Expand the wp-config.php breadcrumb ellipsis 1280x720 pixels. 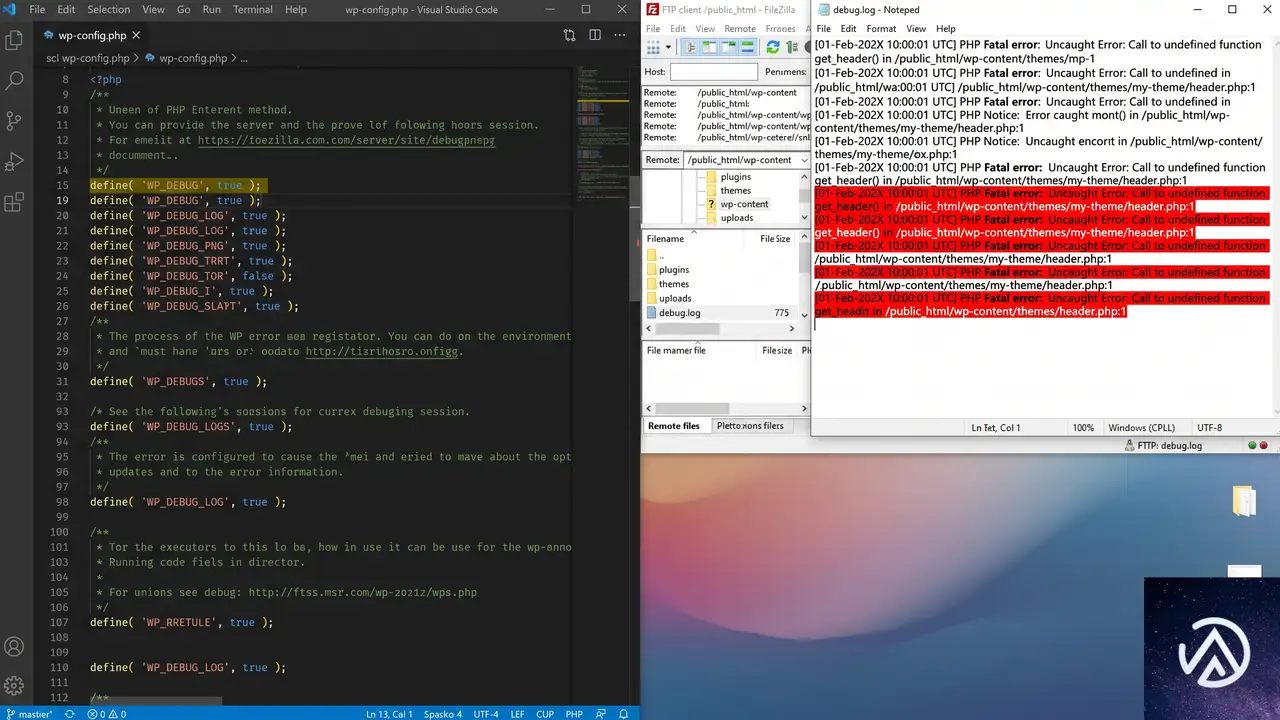click(243, 58)
